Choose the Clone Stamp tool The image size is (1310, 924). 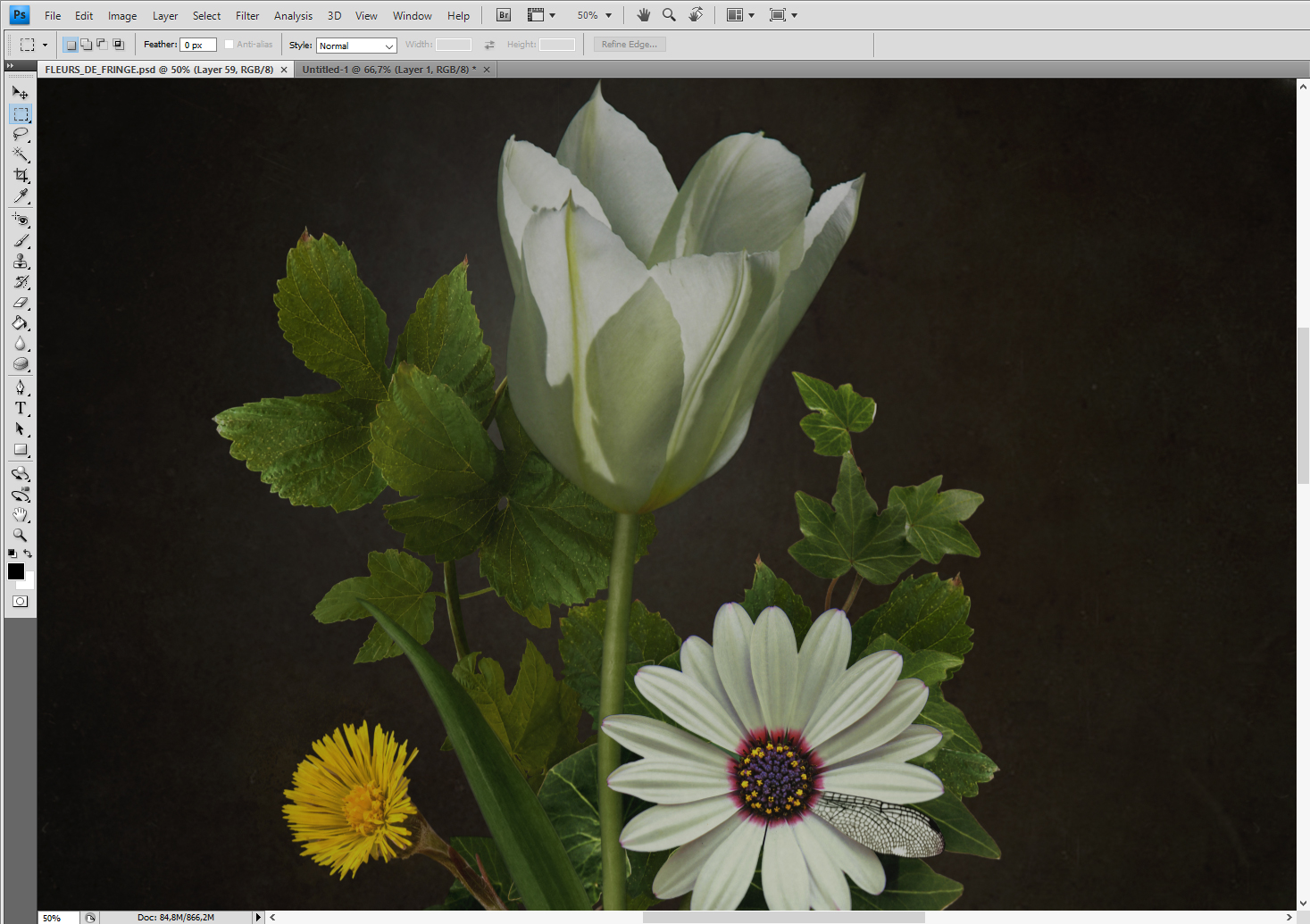tap(21, 262)
